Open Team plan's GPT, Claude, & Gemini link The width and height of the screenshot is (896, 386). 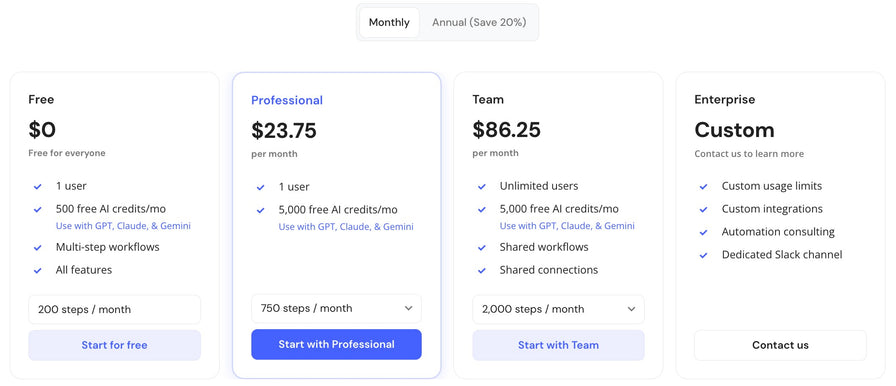pos(567,226)
